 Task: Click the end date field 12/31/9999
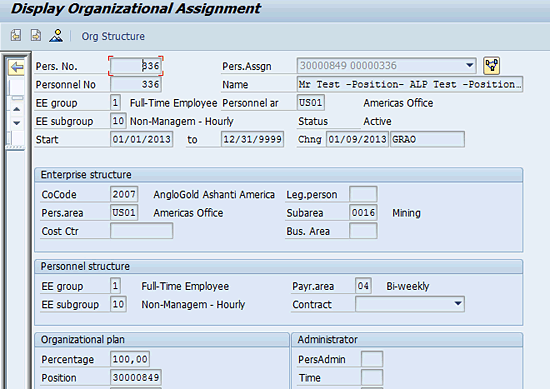[x=252, y=139]
